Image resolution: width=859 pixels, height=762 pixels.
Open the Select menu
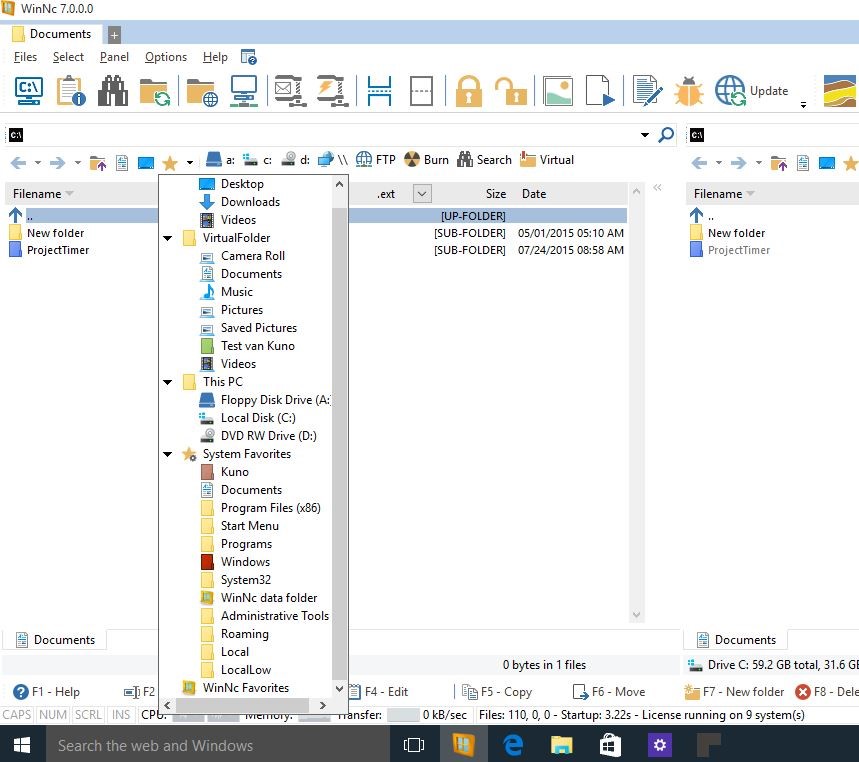(68, 57)
